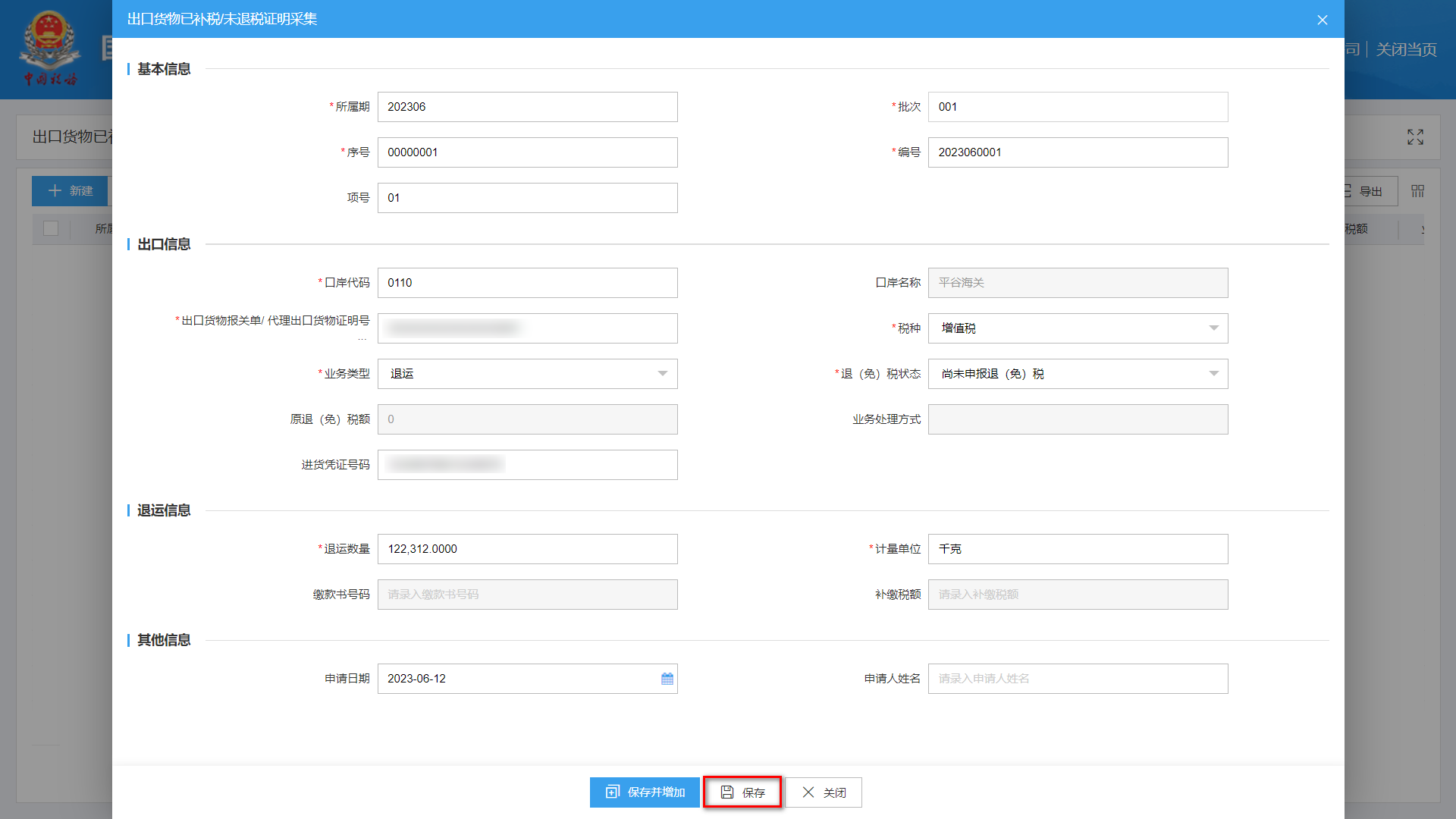This screenshot has width=1456, height=819.
Task: Click the 申请人姓名 input field
Action: (x=1078, y=679)
